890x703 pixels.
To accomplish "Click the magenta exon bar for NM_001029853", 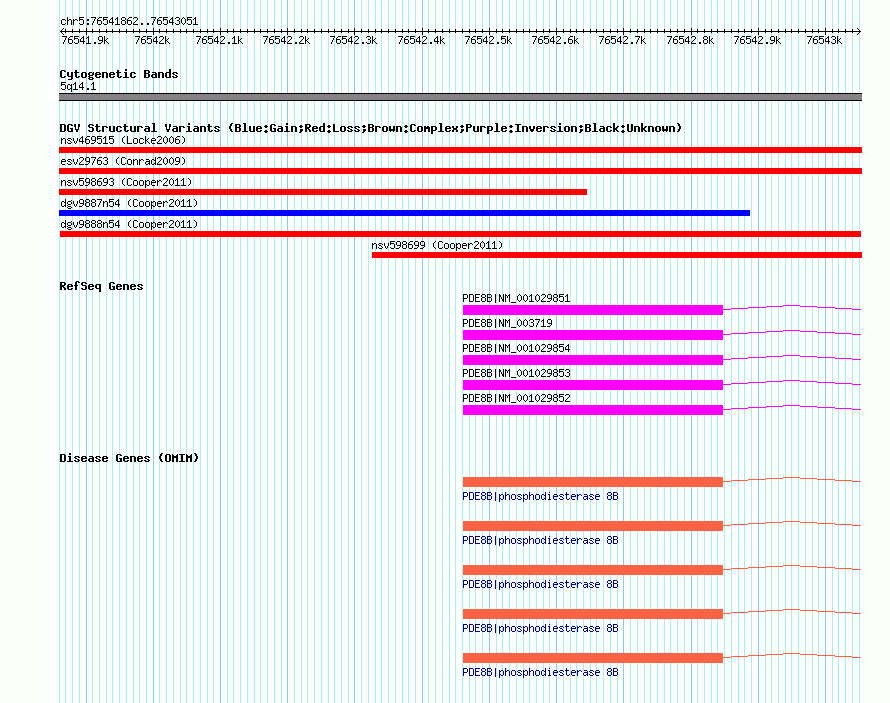I will tap(593, 385).
